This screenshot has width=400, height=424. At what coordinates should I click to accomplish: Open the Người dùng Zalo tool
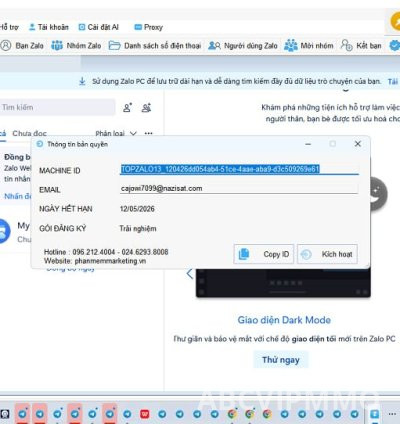coord(243,45)
